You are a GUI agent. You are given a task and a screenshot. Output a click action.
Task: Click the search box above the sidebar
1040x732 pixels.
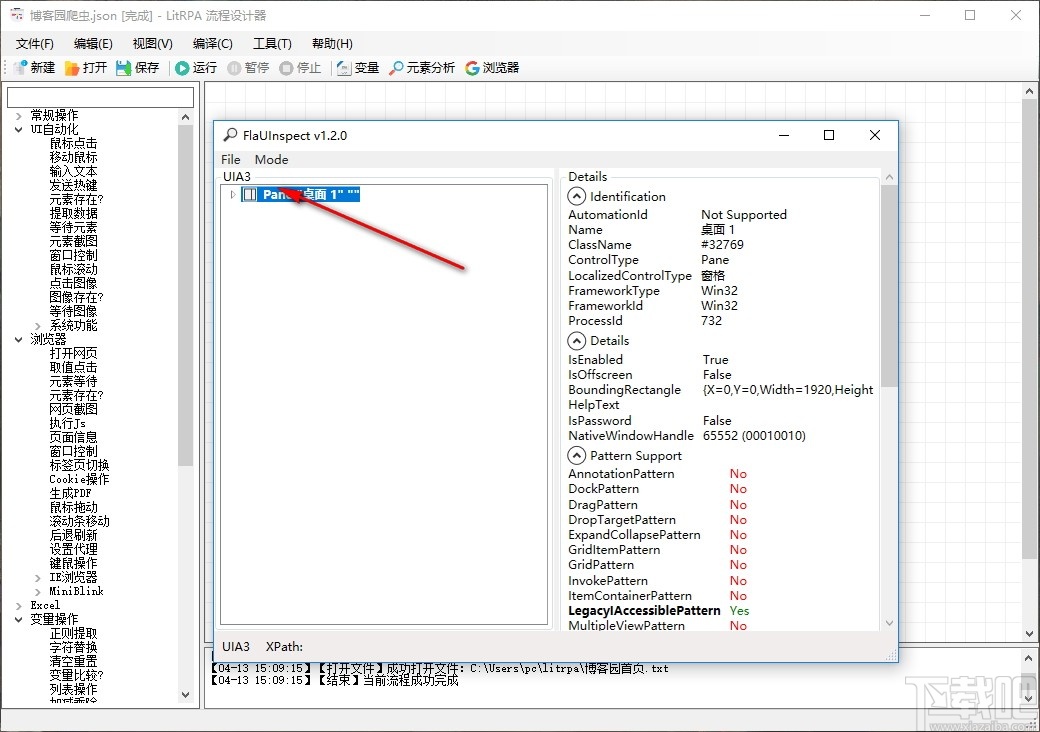coord(100,96)
